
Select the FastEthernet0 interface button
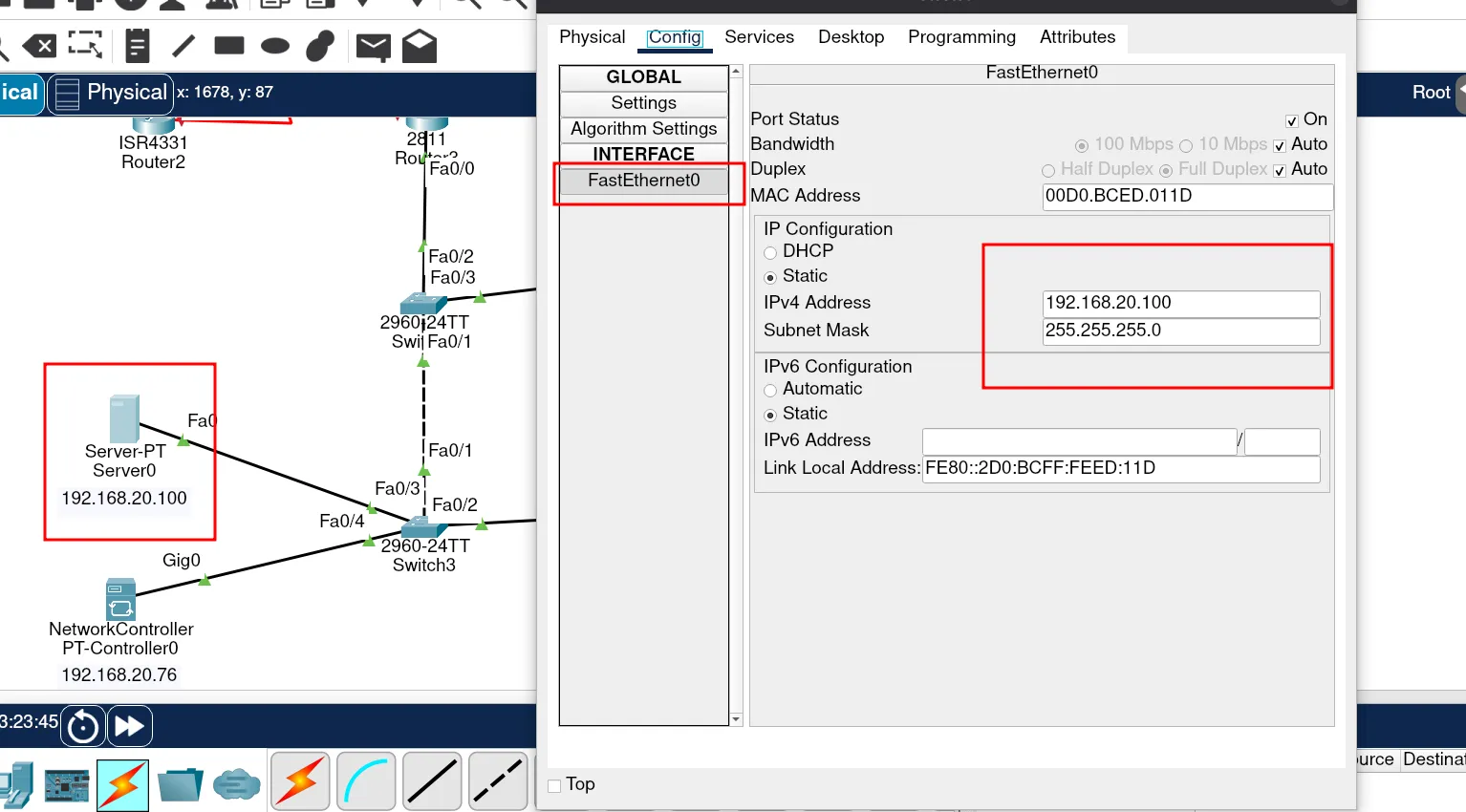[643, 181]
